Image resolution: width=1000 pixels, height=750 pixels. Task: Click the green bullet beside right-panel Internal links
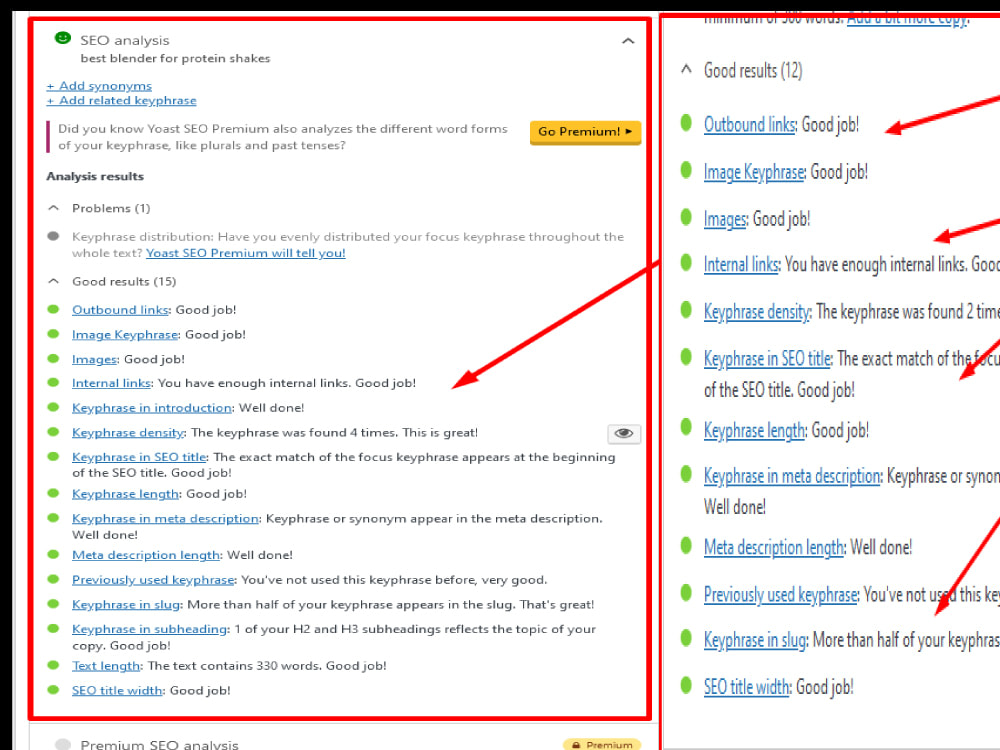click(686, 262)
